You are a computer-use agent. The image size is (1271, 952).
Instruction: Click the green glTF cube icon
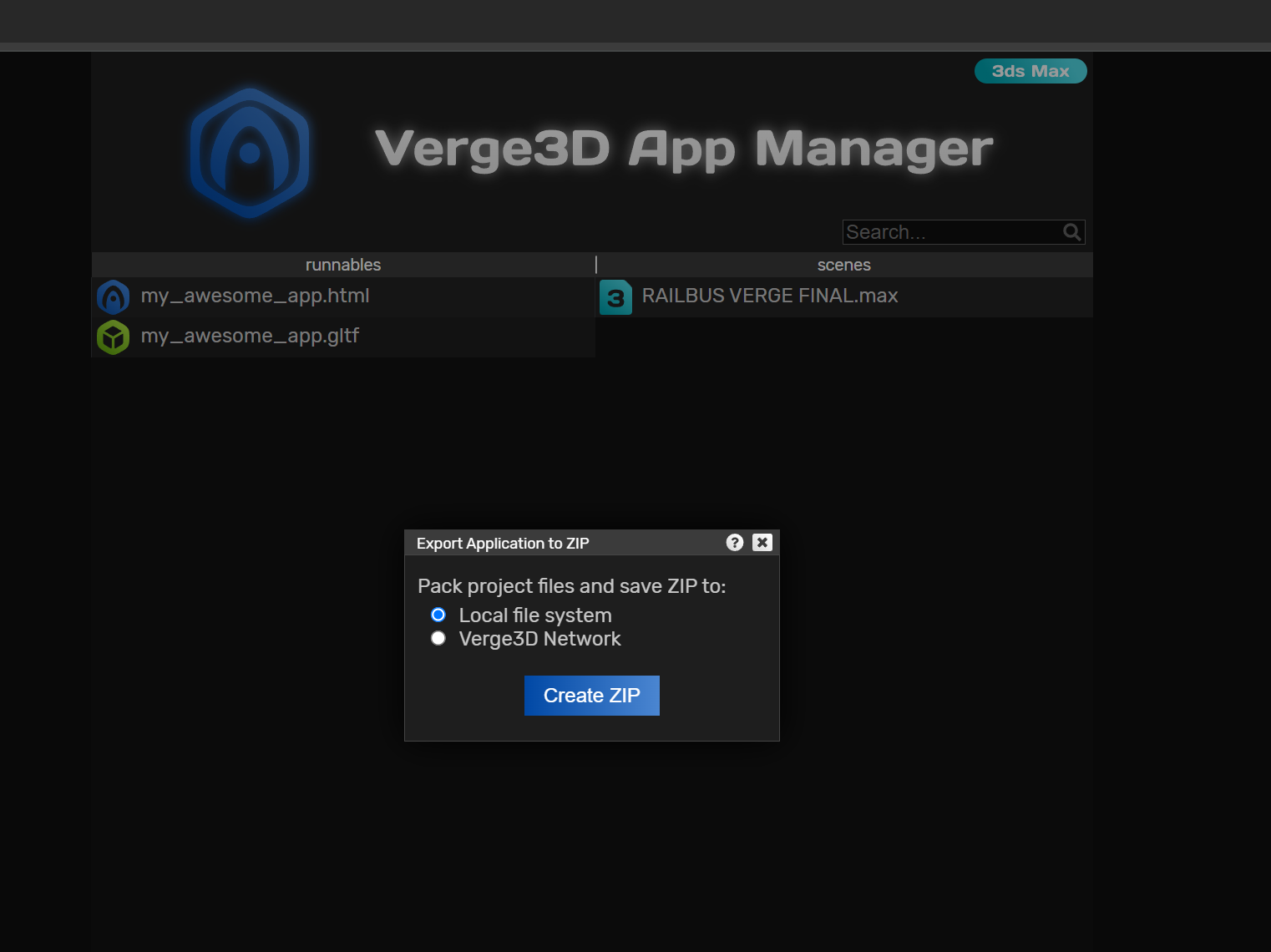click(113, 337)
